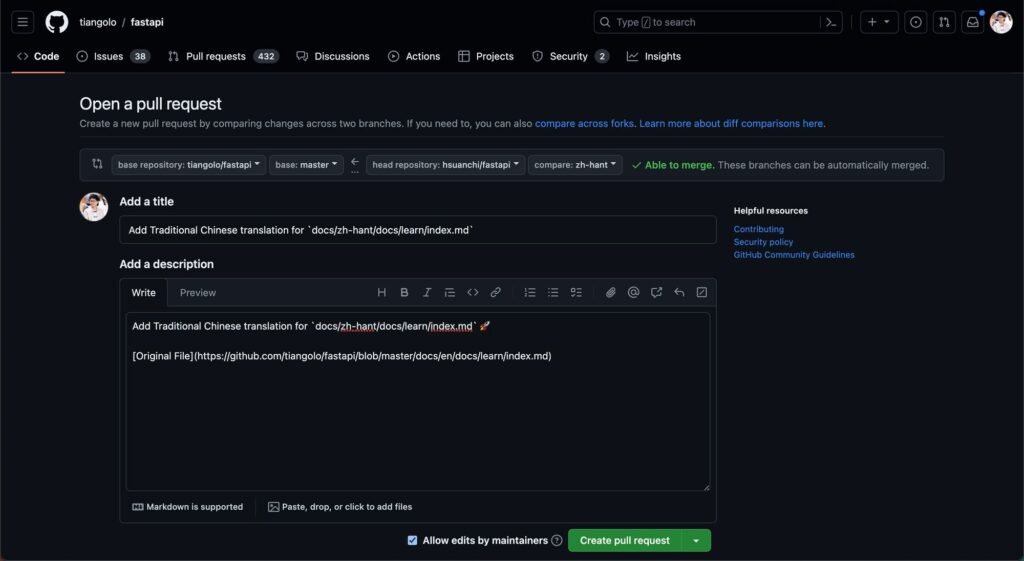Insert code formatting
The image size is (1024, 561).
473,293
